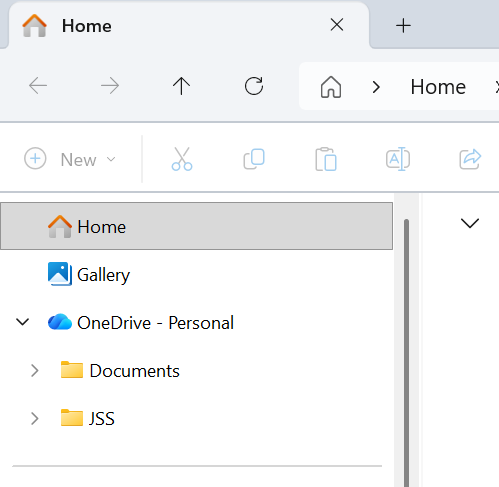Select the Home tab title
The height and width of the screenshot is (487, 499).
[87, 26]
